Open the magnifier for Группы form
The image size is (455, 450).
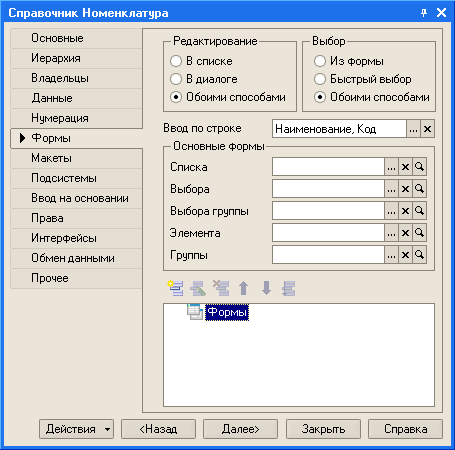point(419,255)
